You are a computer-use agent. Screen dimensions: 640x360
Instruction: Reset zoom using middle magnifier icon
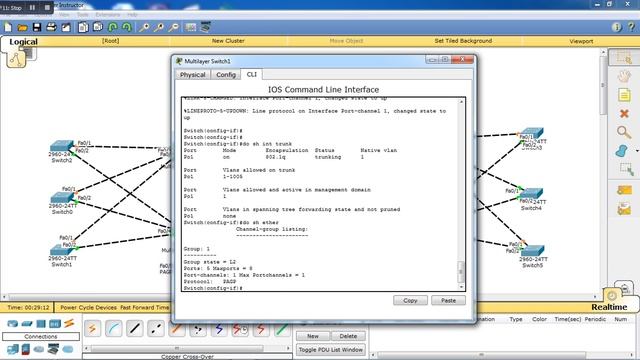[158, 27]
